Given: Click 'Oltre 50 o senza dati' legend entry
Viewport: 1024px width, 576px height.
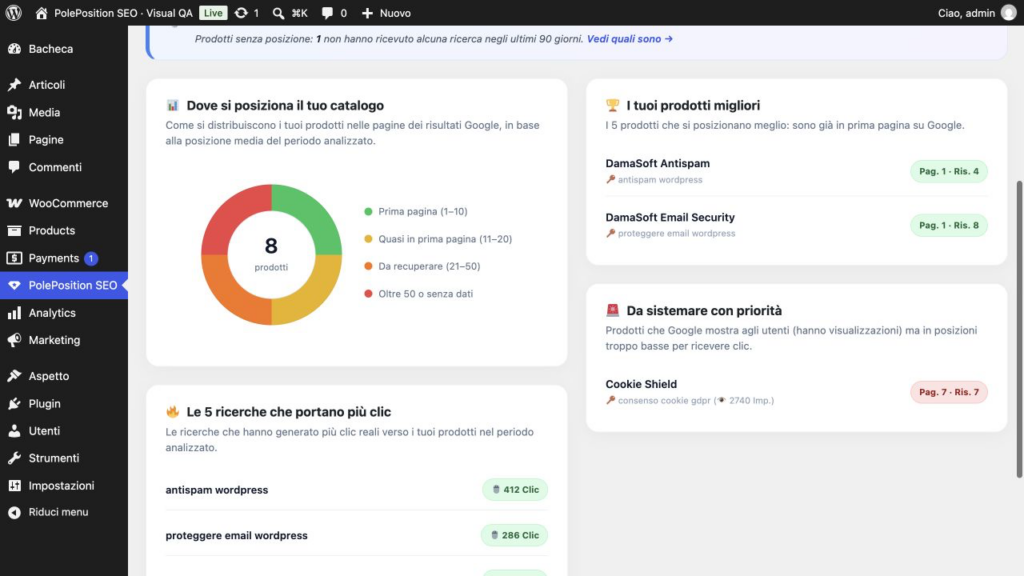Looking at the screenshot, I should pyautogui.click(x=418, y=294).
